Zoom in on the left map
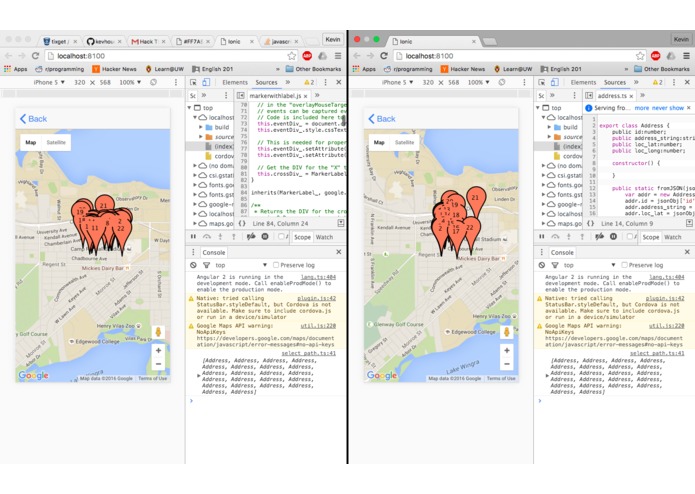This screenshot has width=695, height=494. [158, 350]
